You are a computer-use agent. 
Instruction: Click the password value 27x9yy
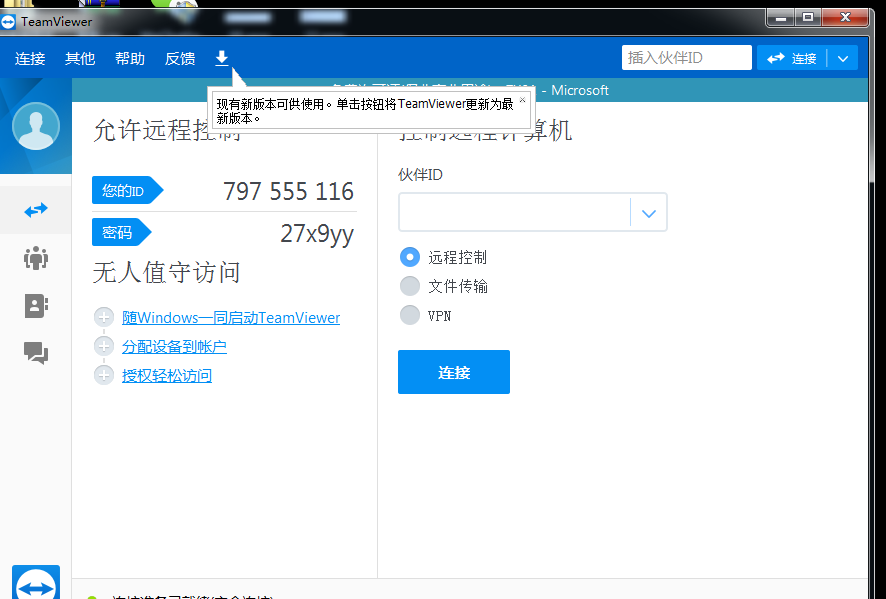pos(317,233)
